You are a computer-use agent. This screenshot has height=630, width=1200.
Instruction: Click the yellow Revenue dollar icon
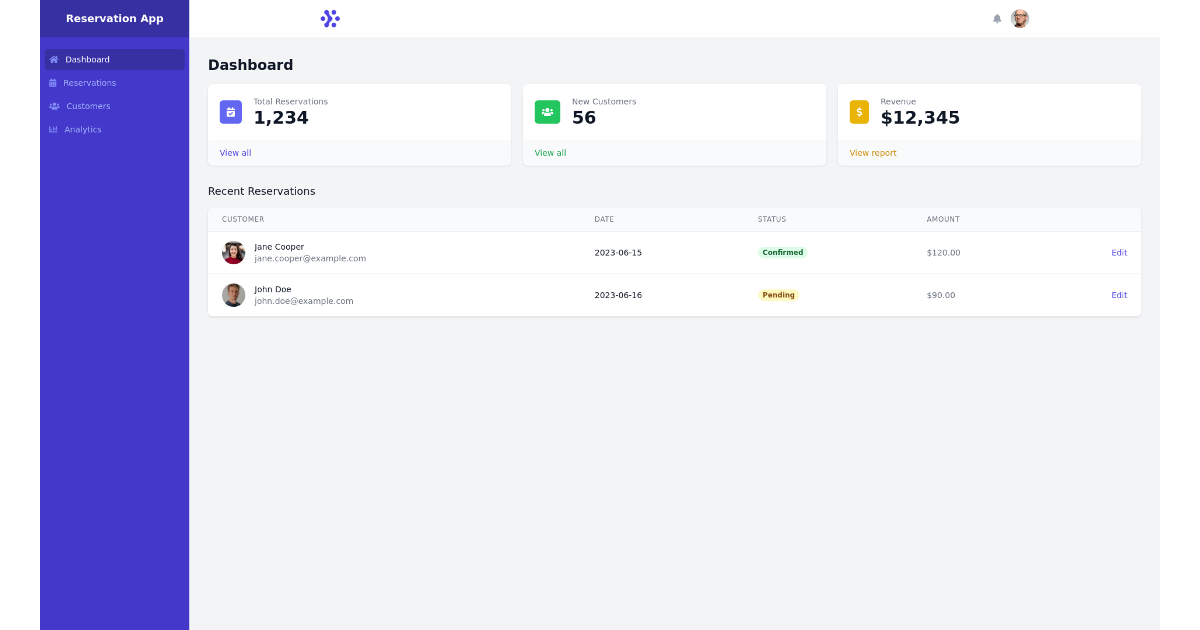point(859,112)
